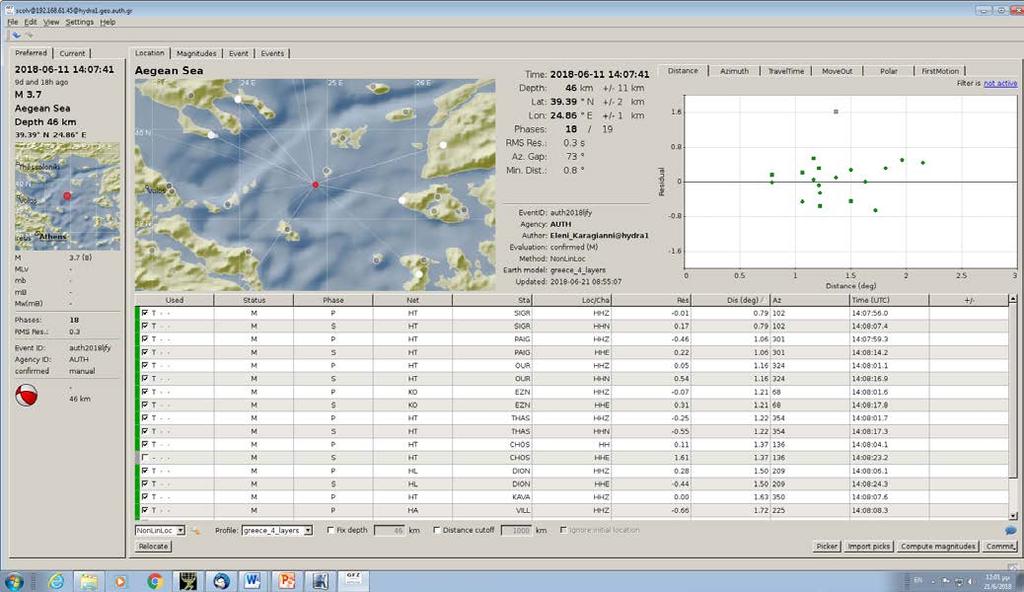Click the Picker button
This screenshot has height=592, width=1024.
(827, 546)
